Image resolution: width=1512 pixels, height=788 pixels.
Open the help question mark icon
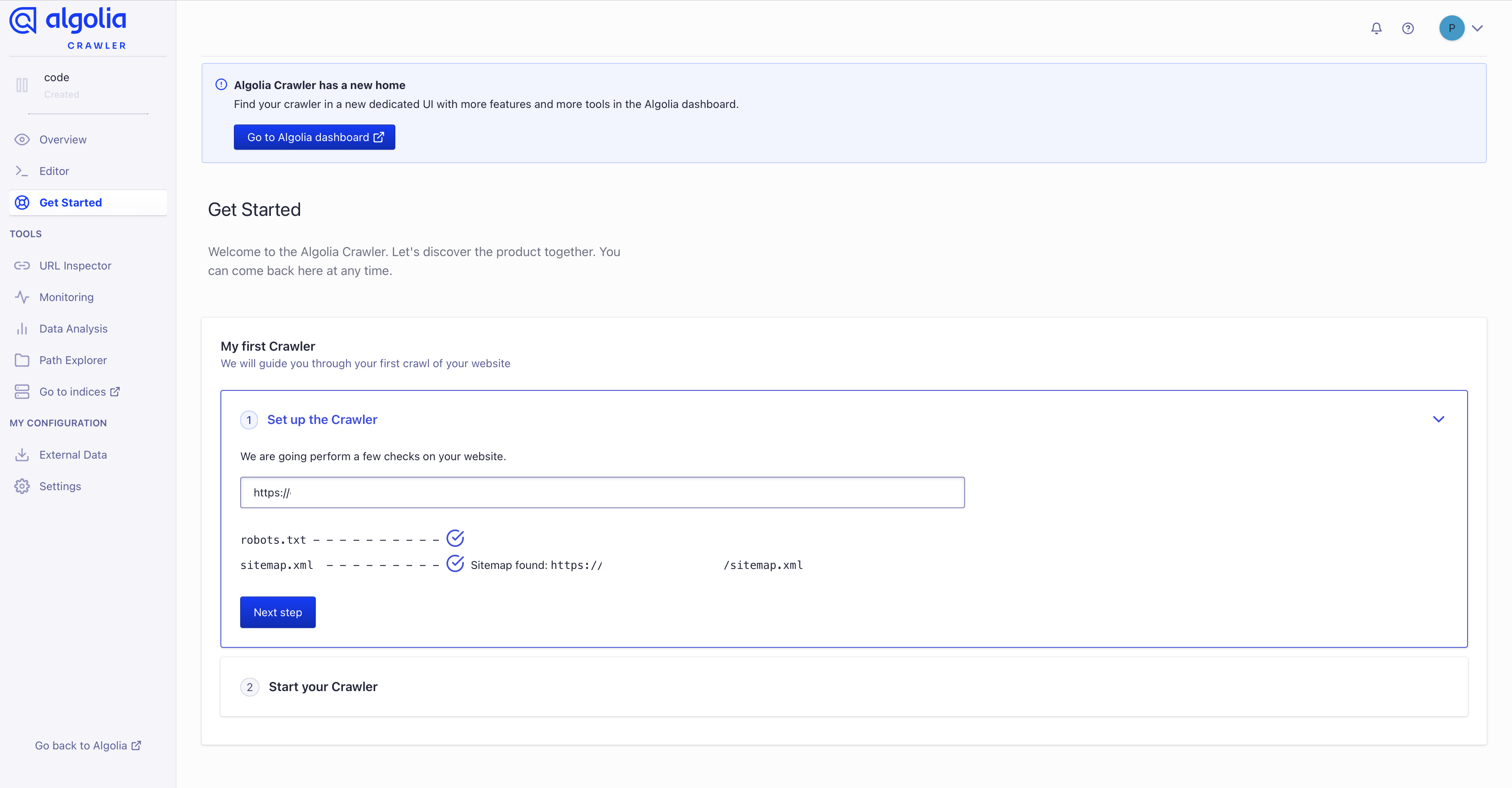pyautogui.click(x=1408, y=28)
